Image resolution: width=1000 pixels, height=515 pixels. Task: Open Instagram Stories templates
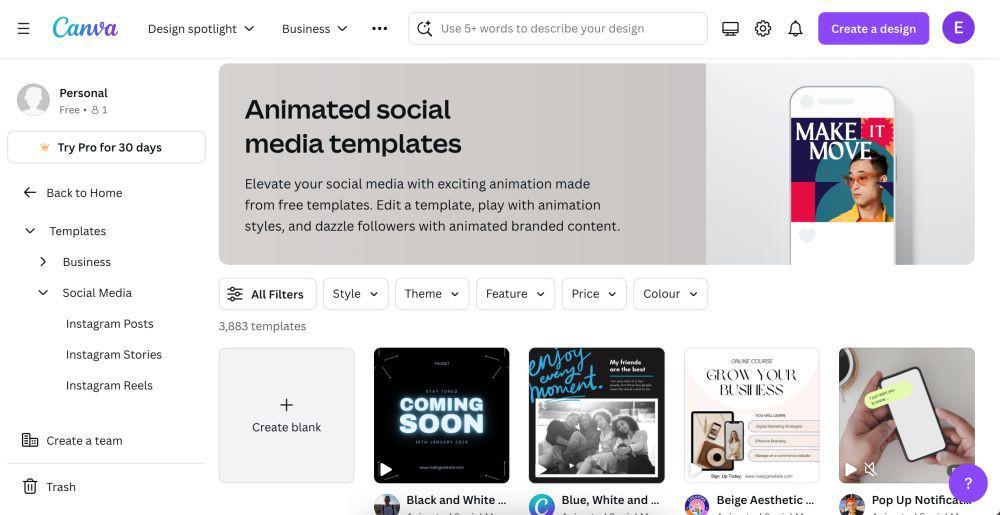pyautogui.click(x=114, y=354)
